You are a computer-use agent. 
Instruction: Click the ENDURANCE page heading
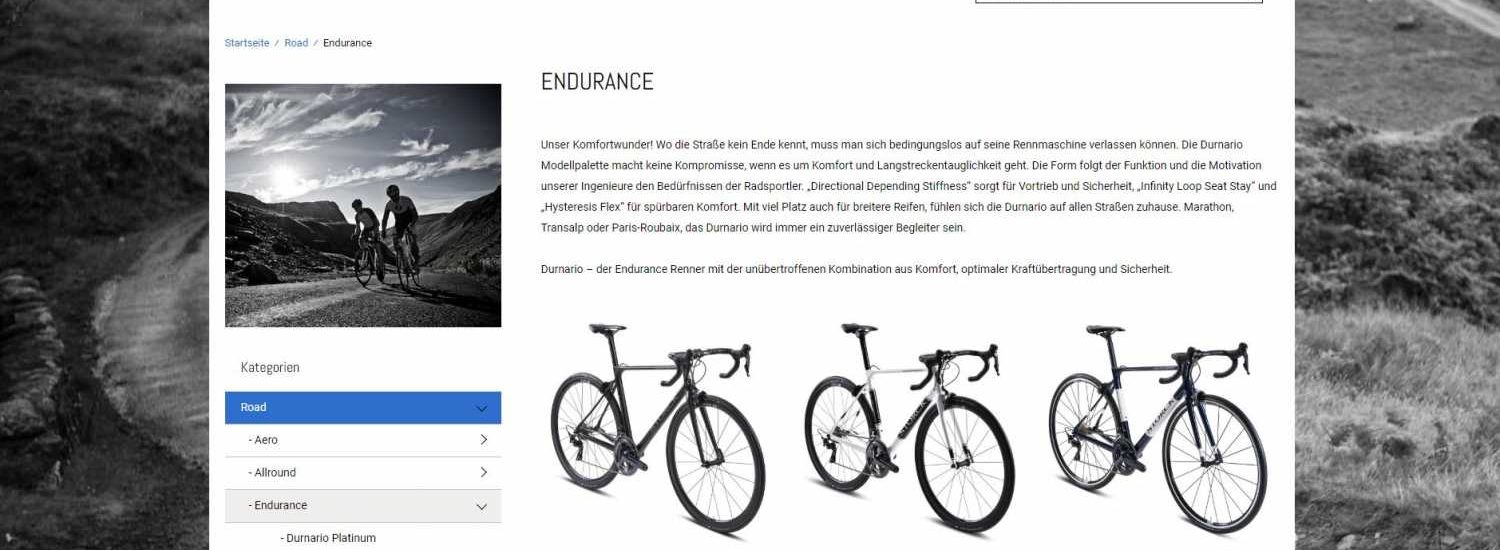click(x=597, y=82)
